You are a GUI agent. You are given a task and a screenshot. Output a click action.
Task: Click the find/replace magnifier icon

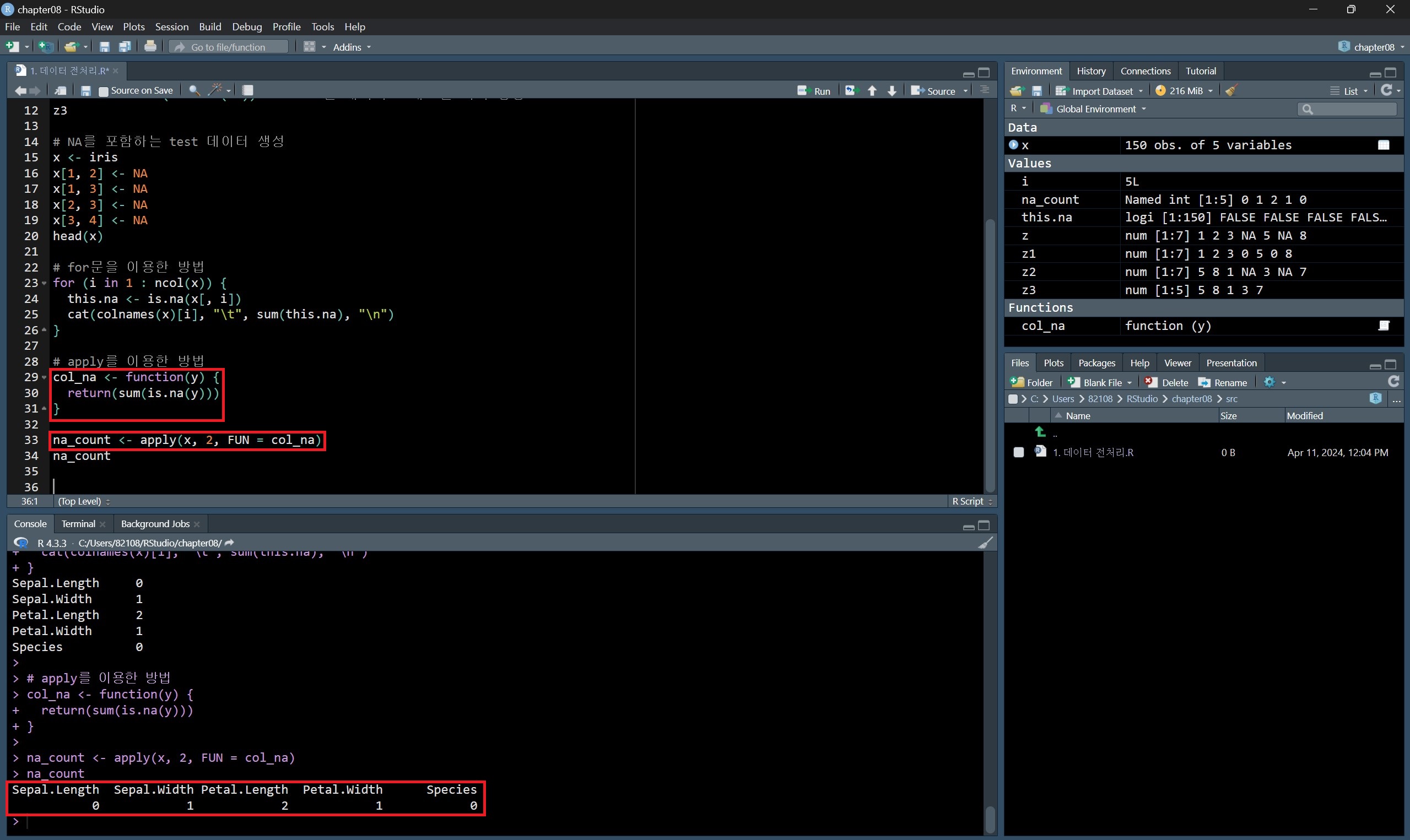194,90
